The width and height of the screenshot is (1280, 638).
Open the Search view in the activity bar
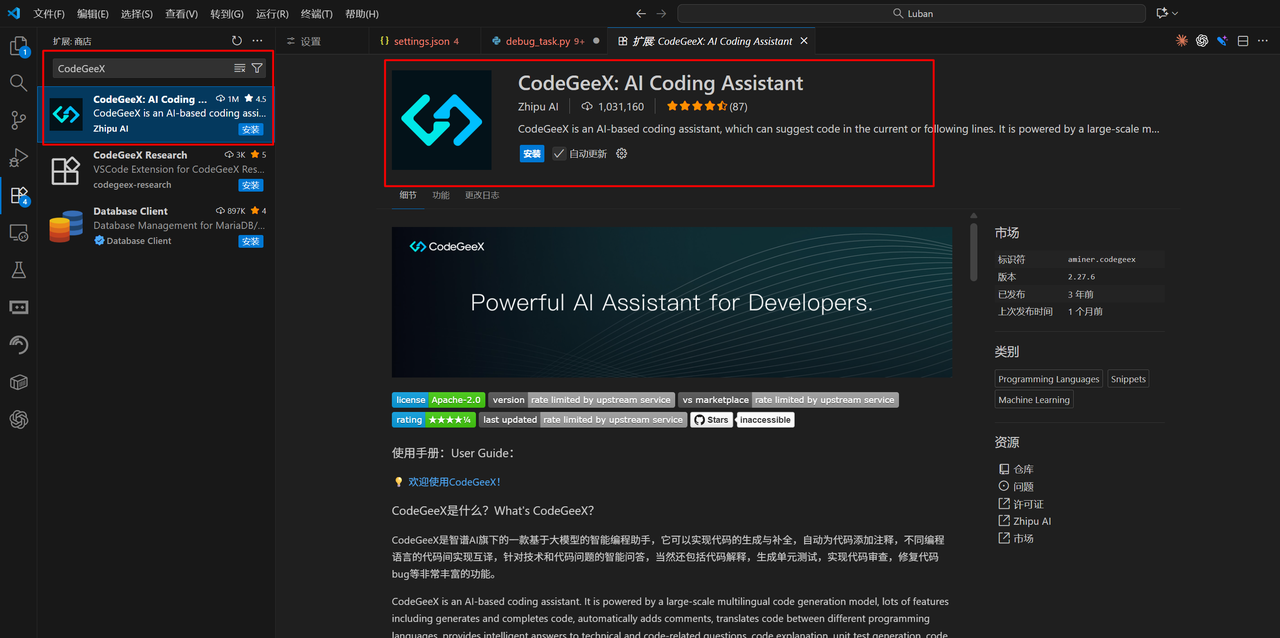17,82
